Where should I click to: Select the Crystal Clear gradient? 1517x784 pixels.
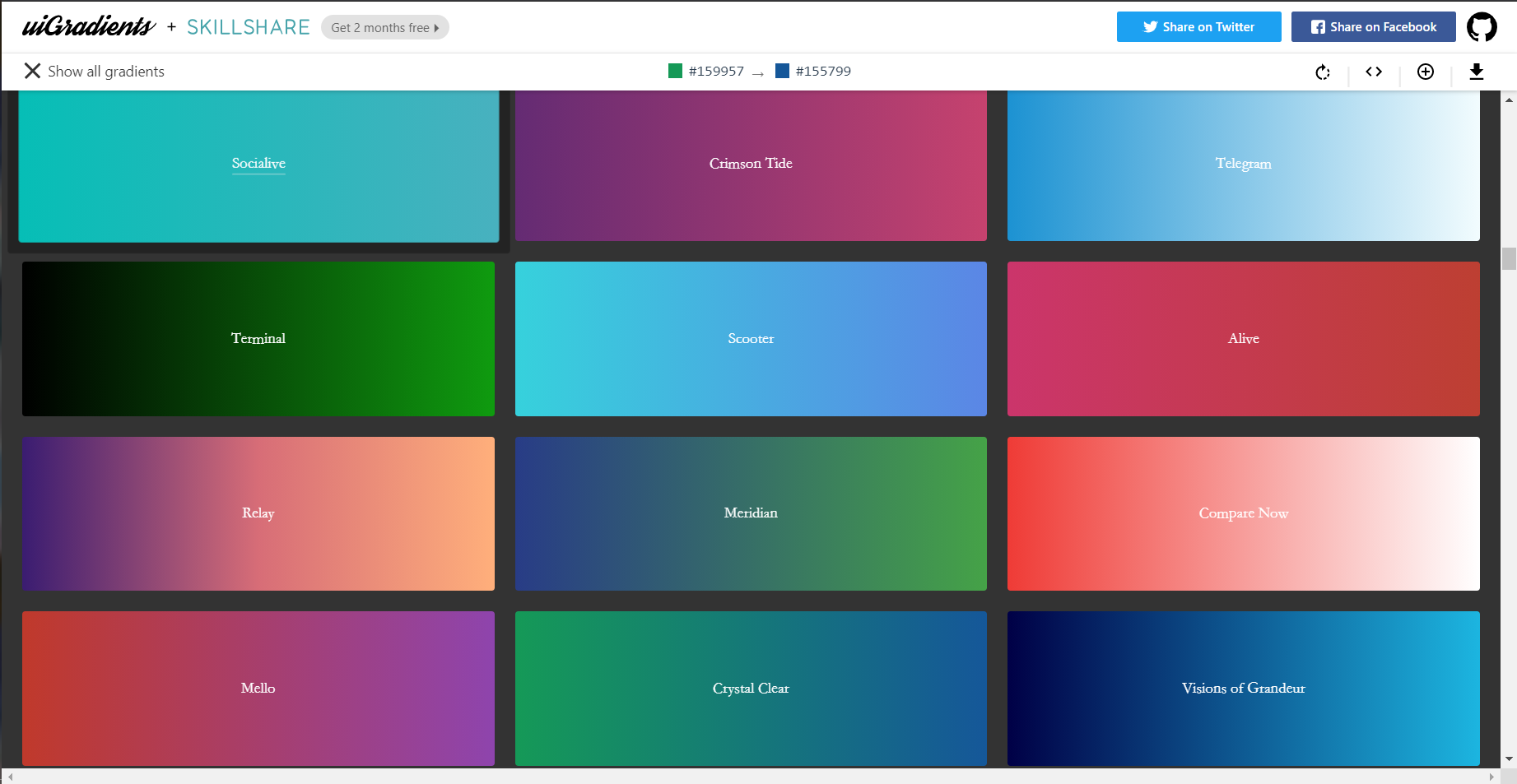[x=751, y=689]
